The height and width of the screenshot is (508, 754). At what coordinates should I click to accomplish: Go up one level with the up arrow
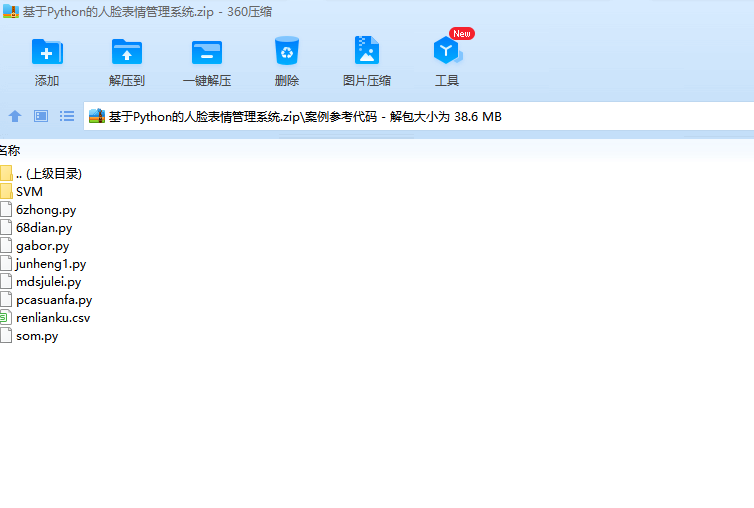(15, 116)
